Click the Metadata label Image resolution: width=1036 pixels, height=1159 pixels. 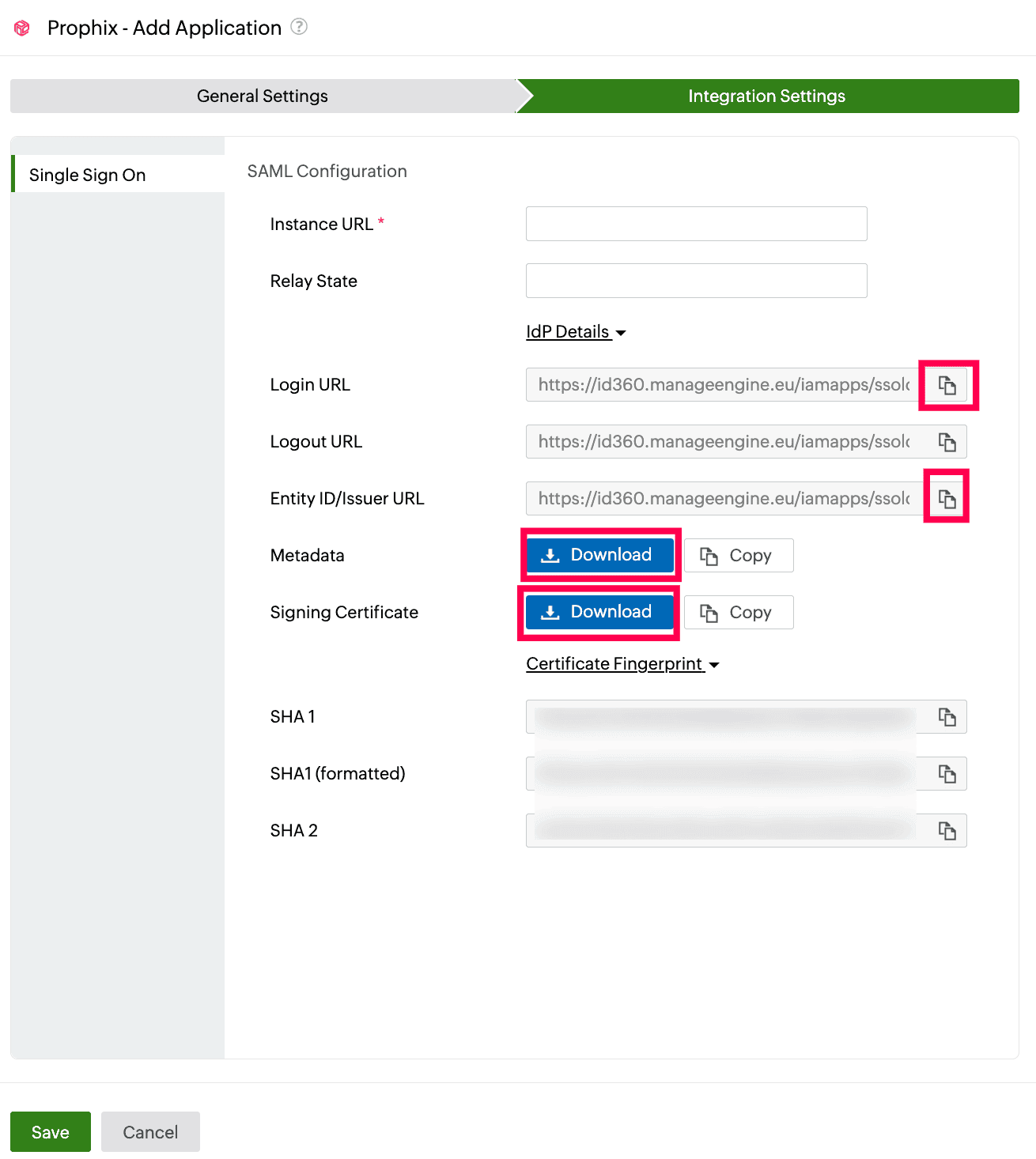click(308, 556)
